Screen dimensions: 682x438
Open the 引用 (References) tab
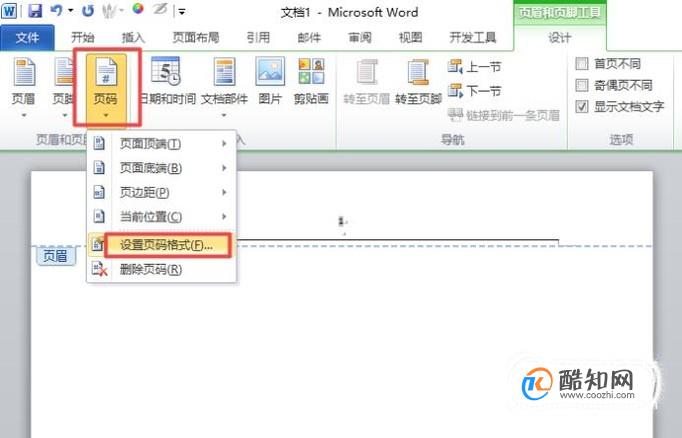(x=258, y=38)
